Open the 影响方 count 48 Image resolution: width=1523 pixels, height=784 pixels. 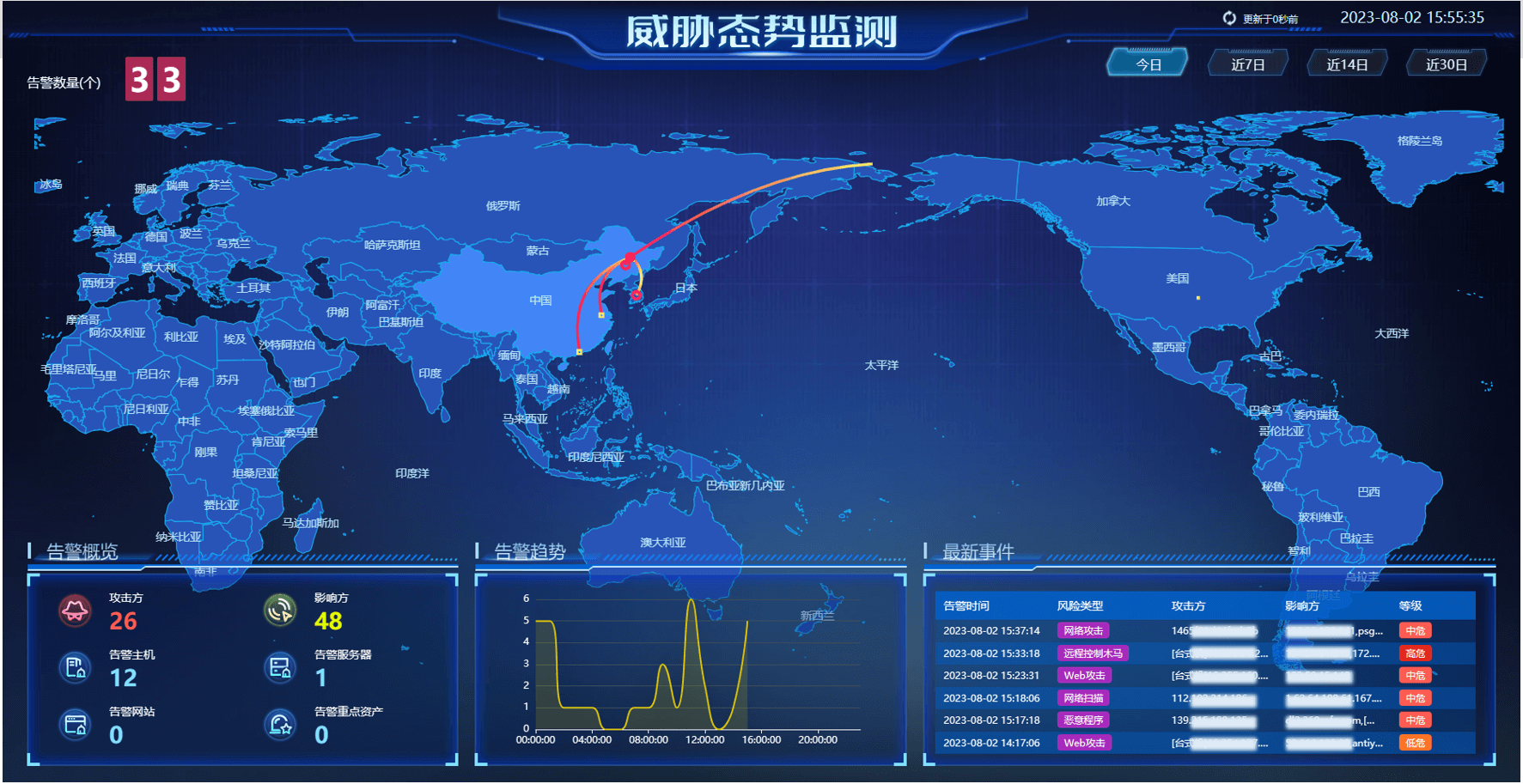click(x=328, y=621)
